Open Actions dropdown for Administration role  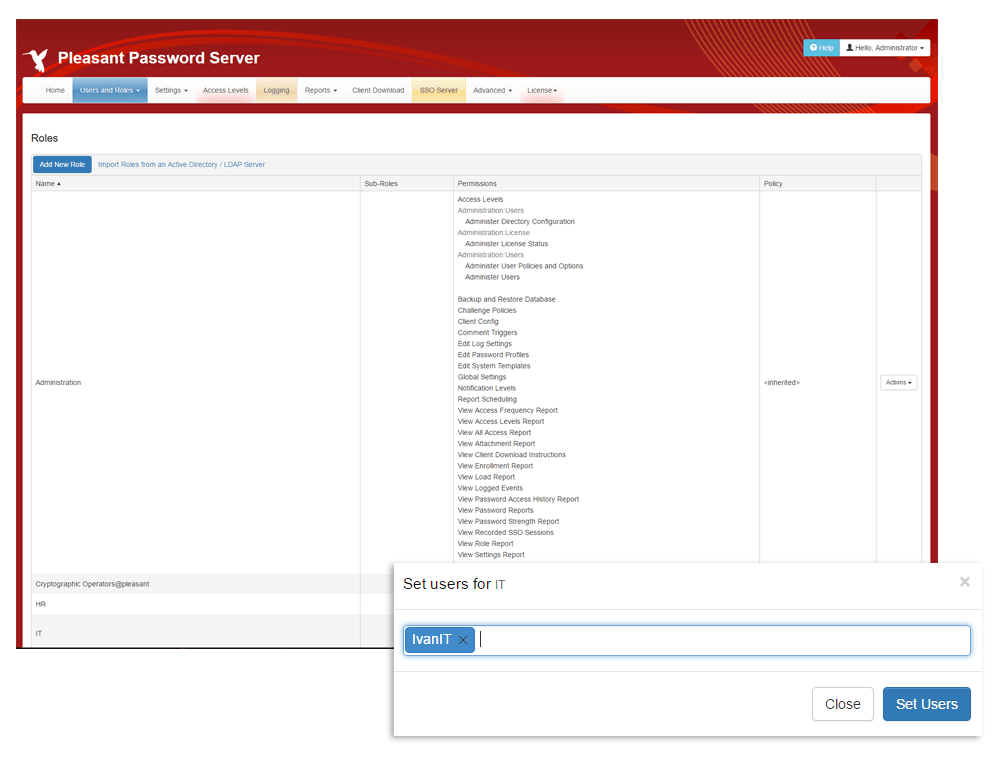click(898, 382)
